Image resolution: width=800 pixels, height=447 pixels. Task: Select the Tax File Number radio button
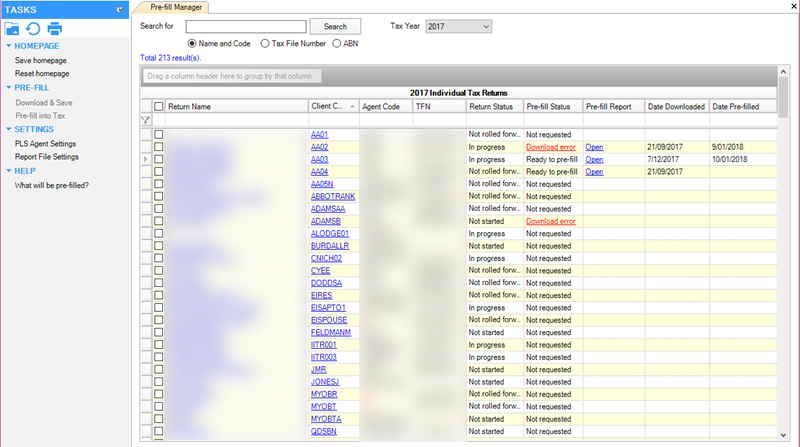265,44
